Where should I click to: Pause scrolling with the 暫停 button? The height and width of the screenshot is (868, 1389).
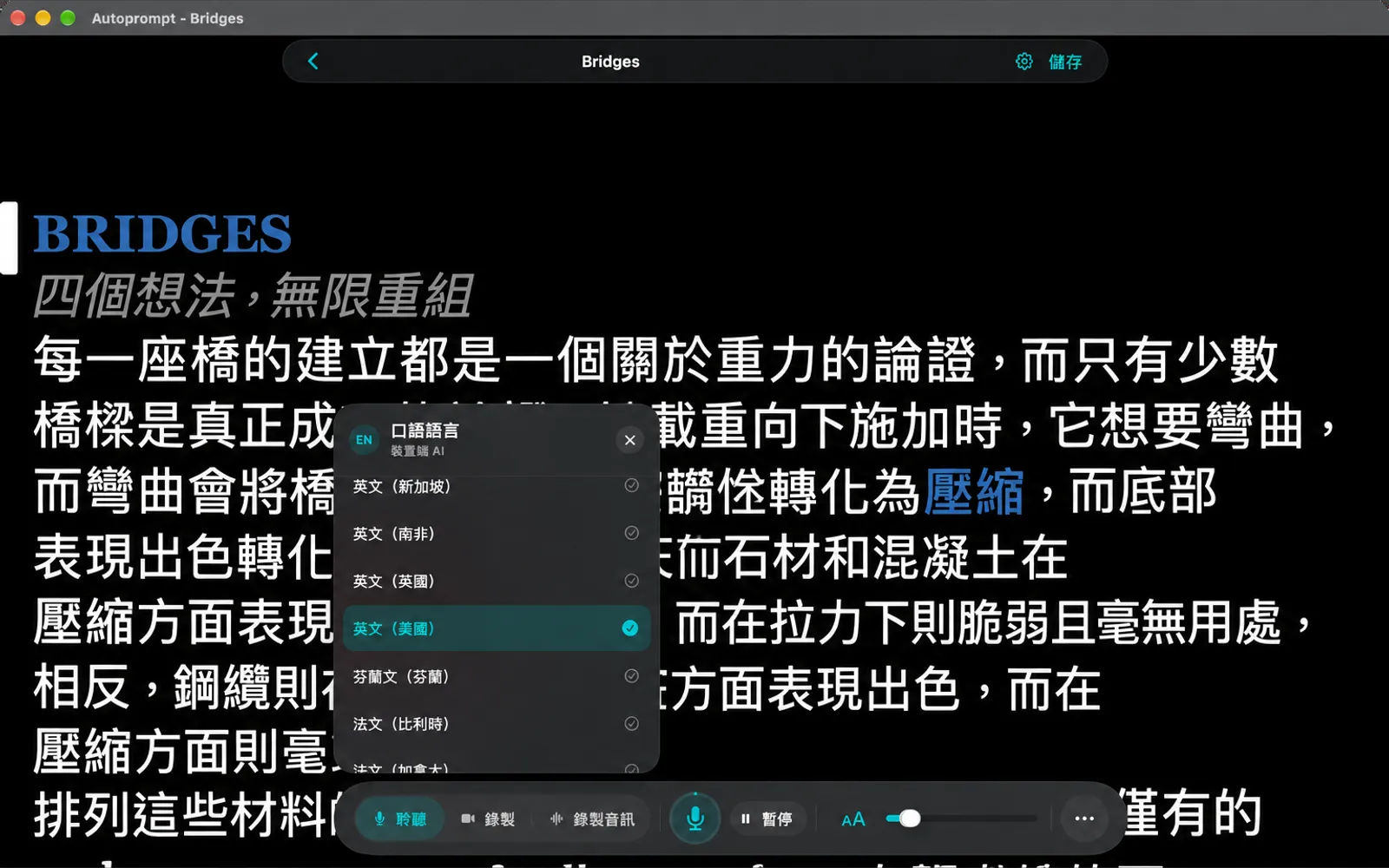point(767,819)
